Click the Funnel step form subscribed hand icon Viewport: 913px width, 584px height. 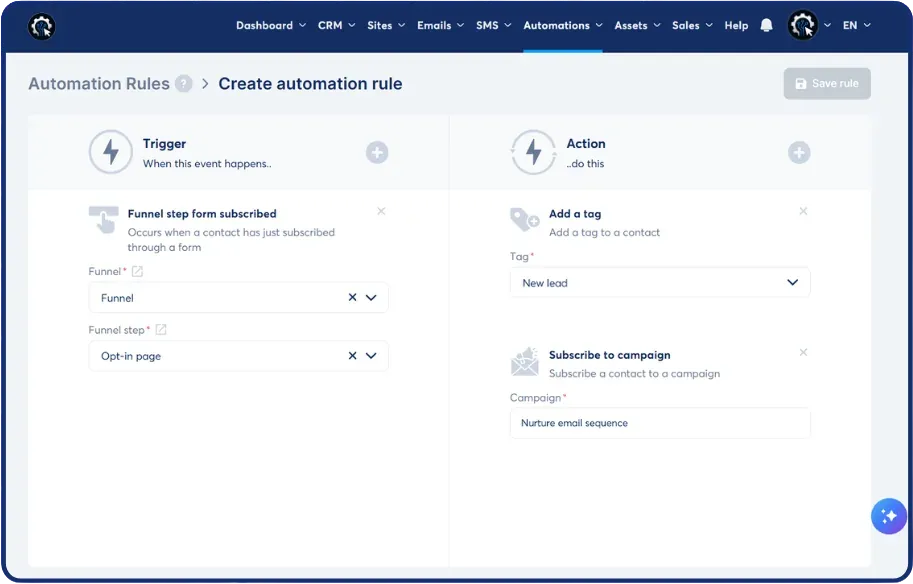pos(104,220)
